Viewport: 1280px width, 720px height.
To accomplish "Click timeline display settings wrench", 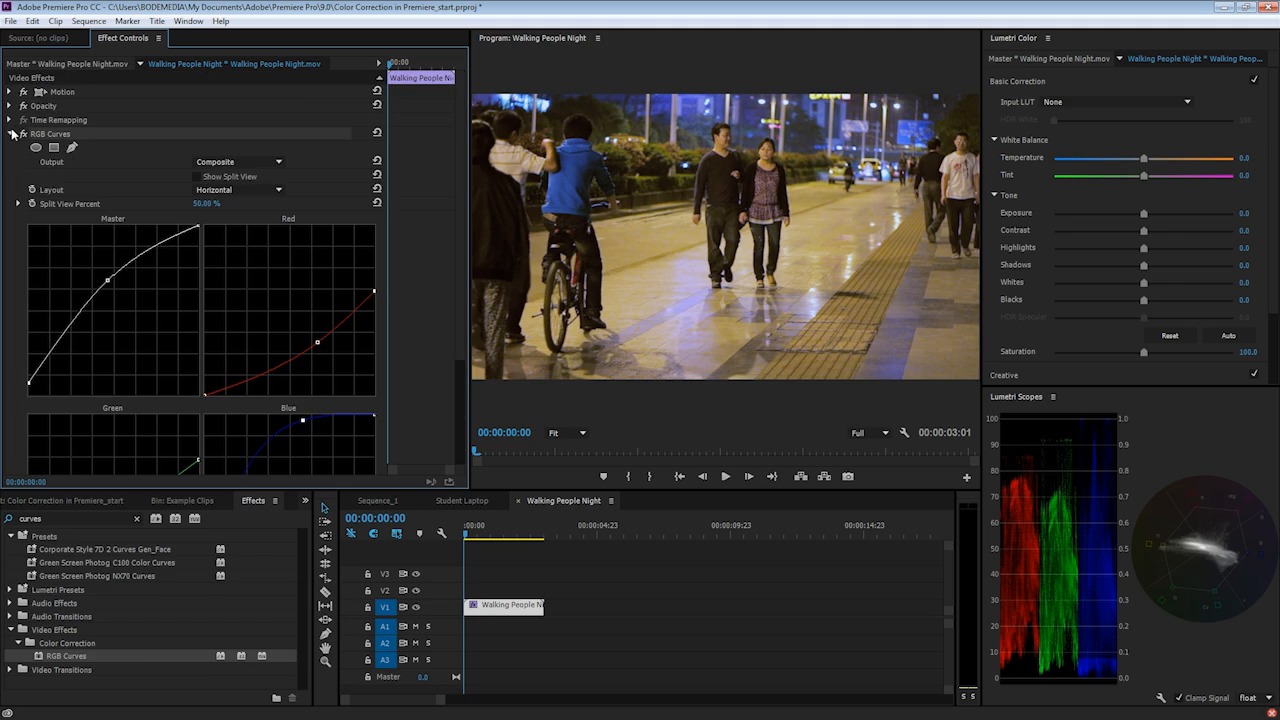I will pos(442,534).
